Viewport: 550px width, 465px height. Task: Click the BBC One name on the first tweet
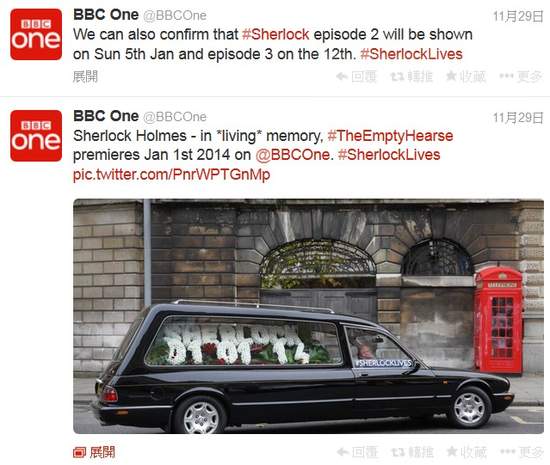tap(106, 15)
